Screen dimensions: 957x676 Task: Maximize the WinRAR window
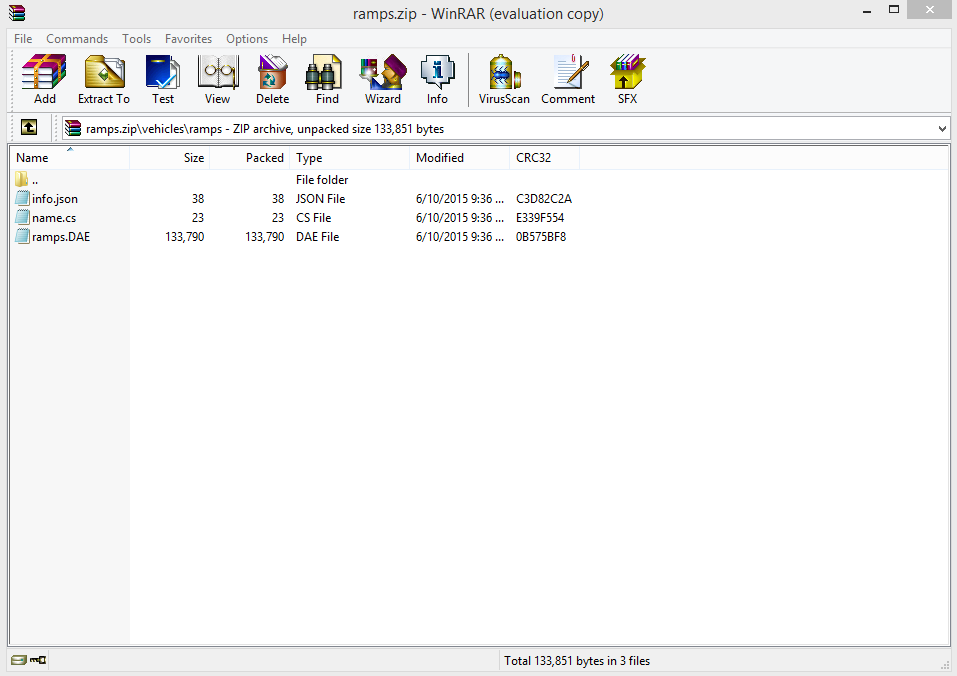[894, 10]
